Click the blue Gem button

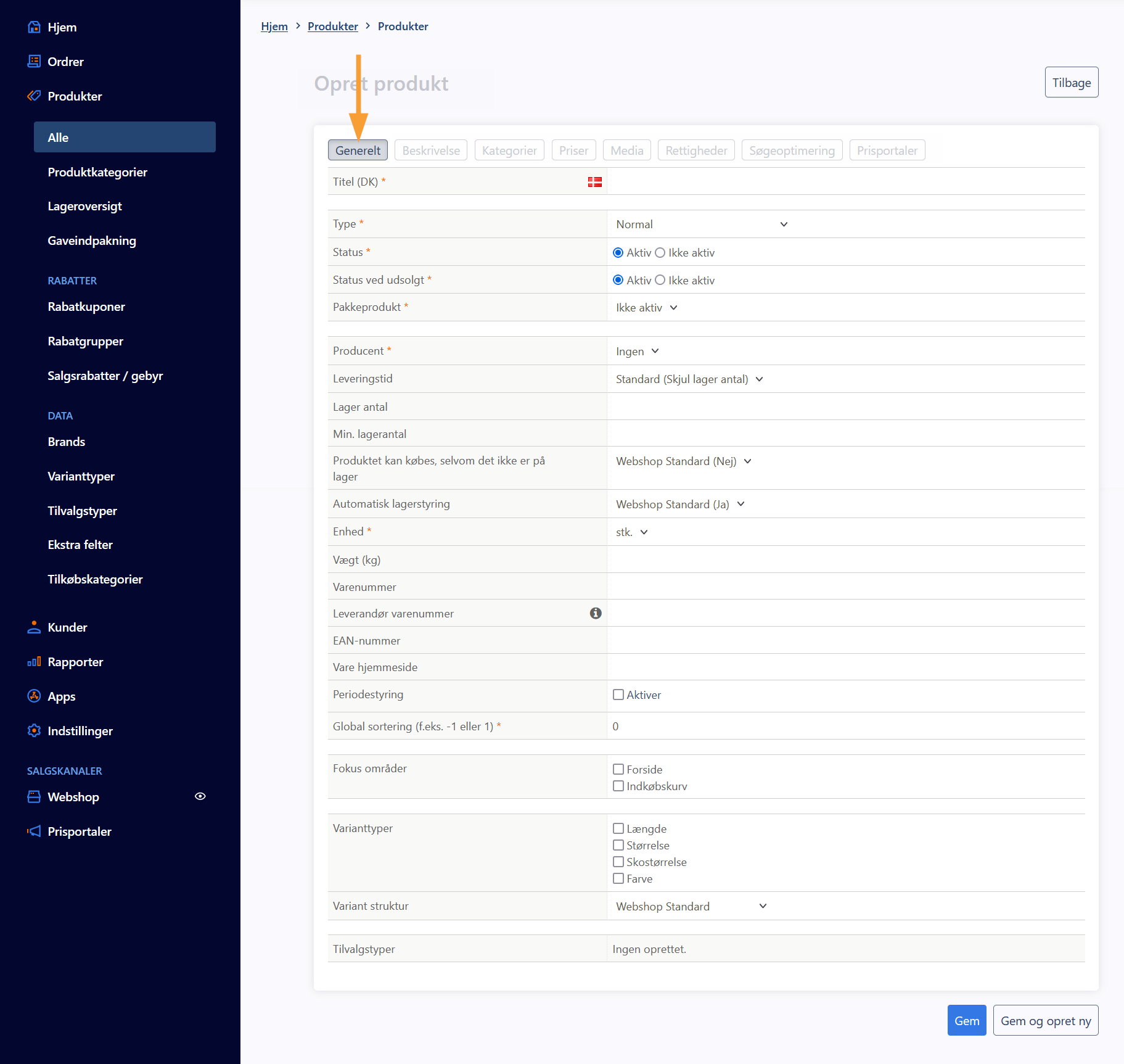click(966, 1021)
